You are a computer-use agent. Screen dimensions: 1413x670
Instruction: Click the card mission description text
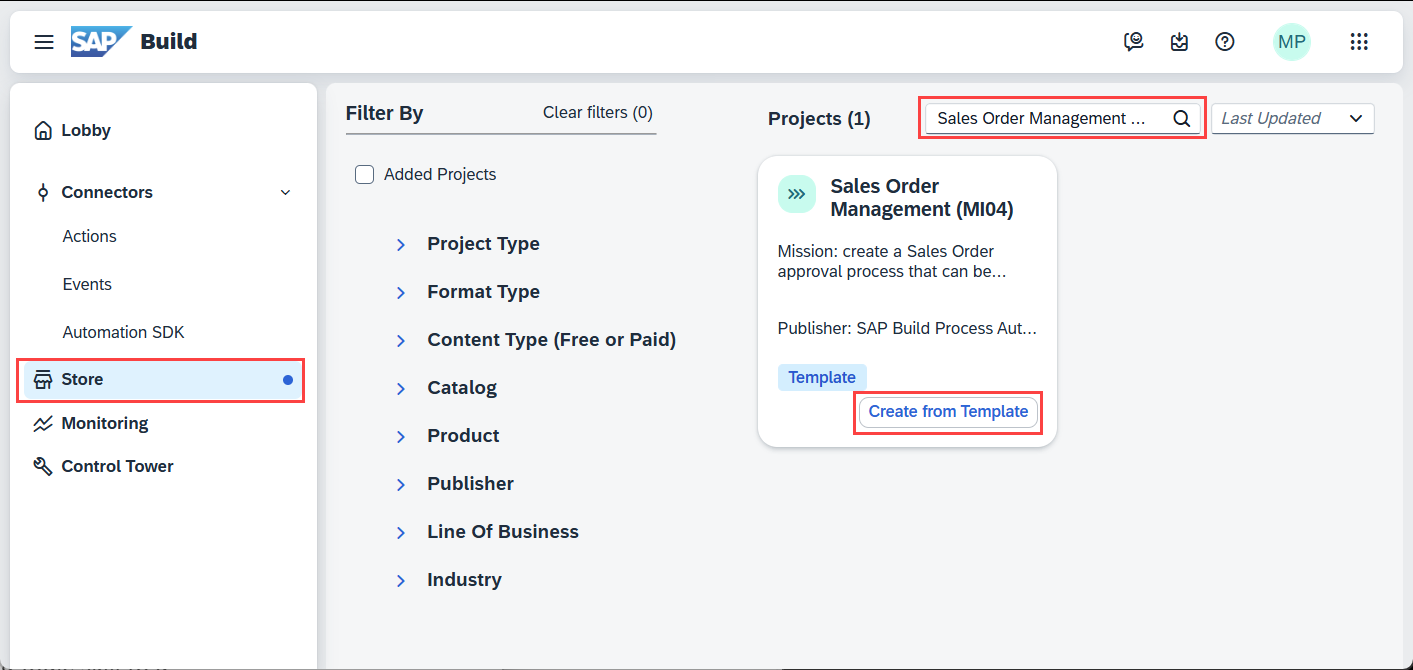891,261
